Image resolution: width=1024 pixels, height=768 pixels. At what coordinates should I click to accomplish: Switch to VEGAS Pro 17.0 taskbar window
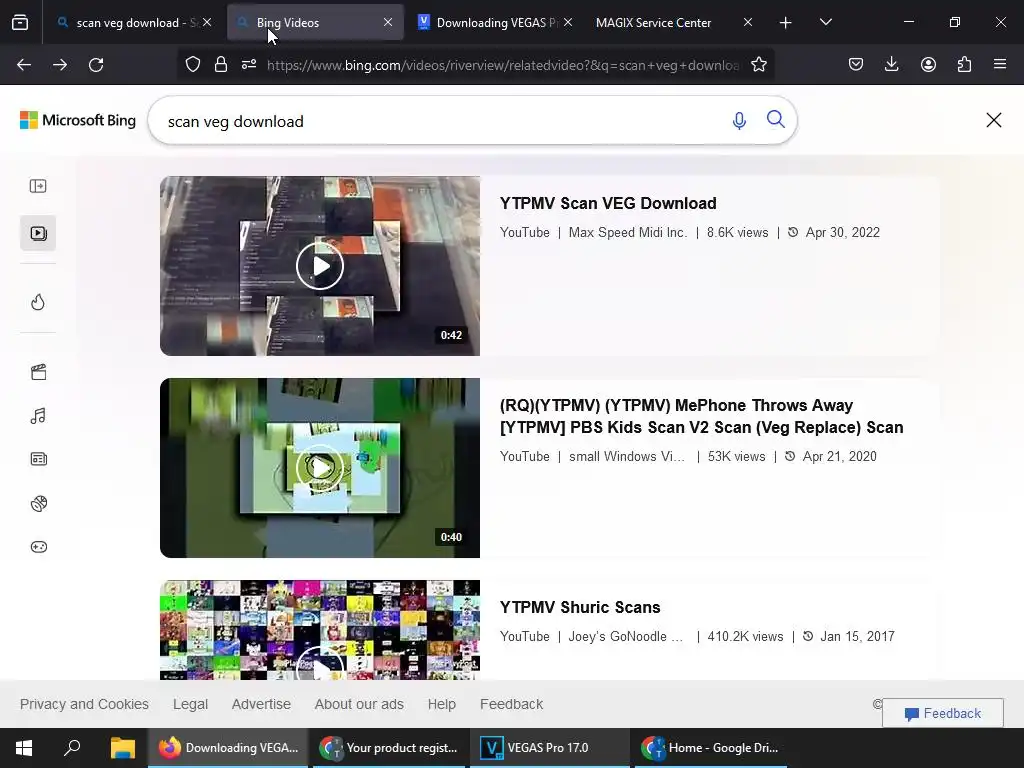(x=548, y=748)
